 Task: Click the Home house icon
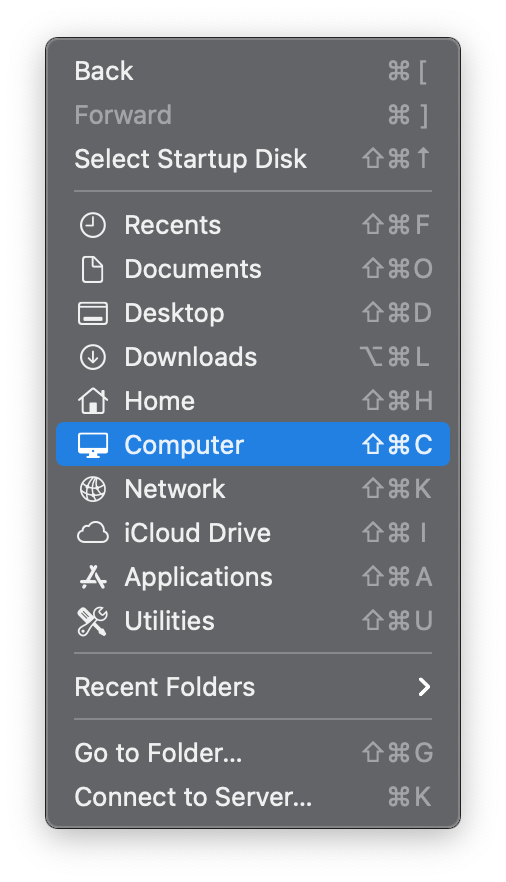point(92,401)
